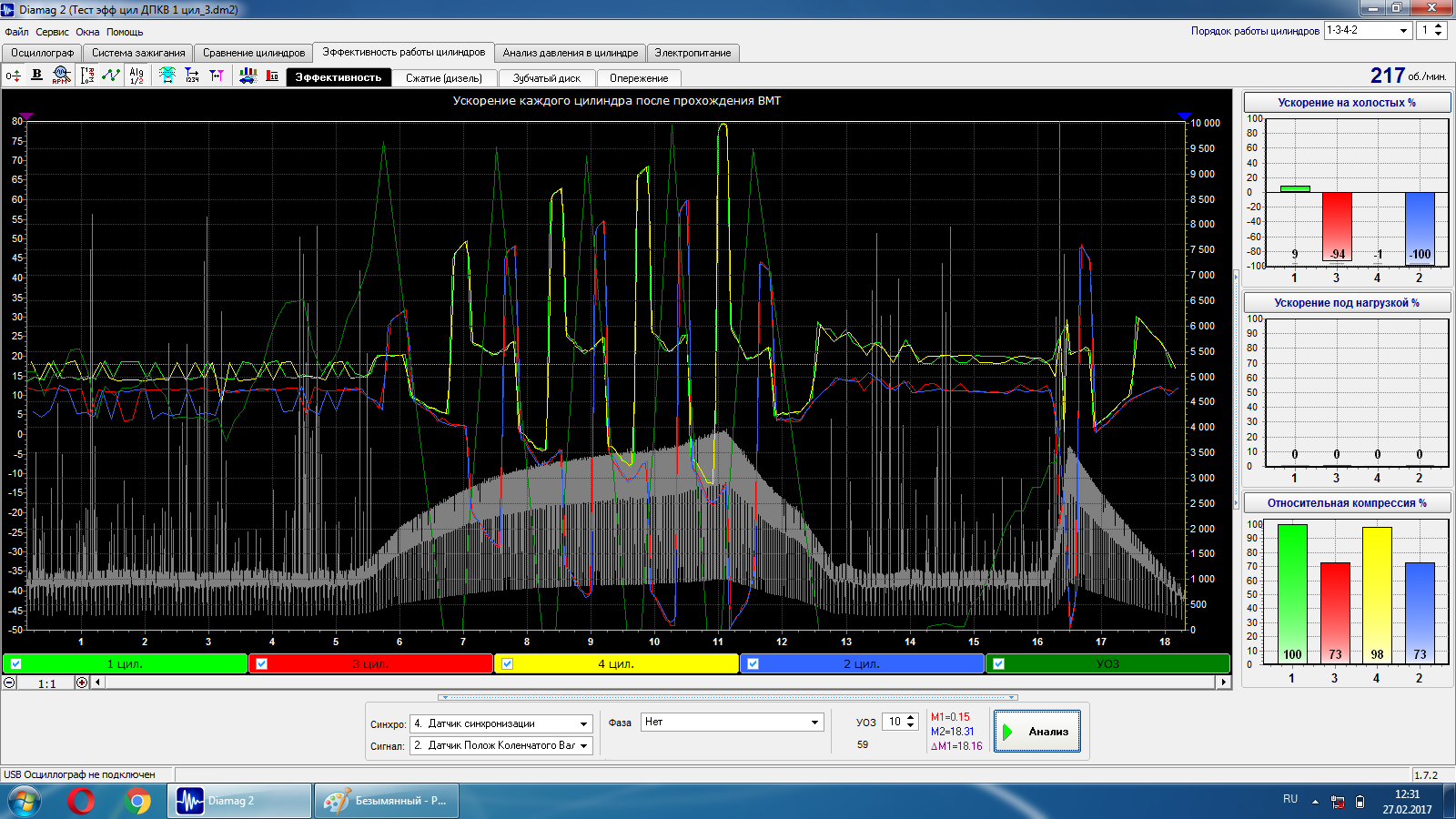Viewport: 1456px width, 819px height.
Task: Open Opera browser from the taskbar
Action: [x=81, y=801]
